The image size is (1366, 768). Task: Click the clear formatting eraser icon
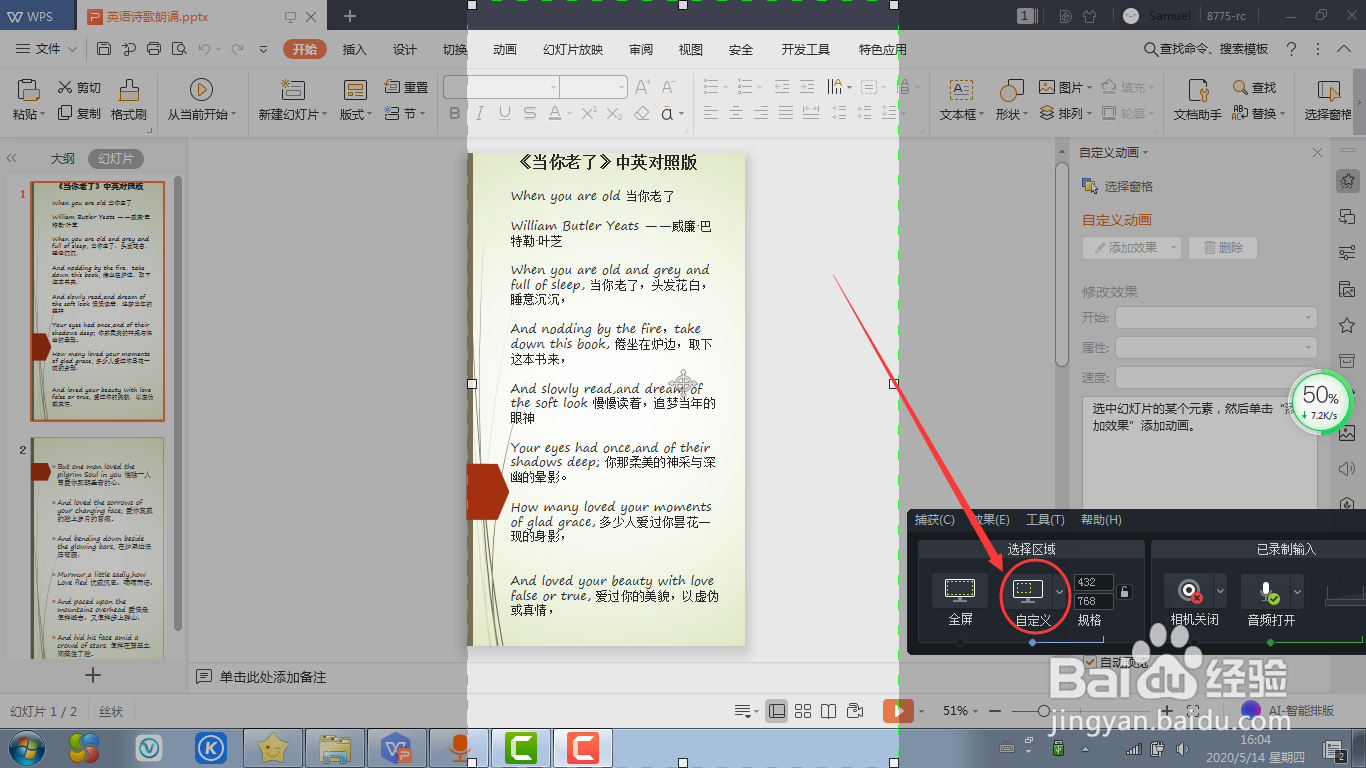tap(641, 113)
